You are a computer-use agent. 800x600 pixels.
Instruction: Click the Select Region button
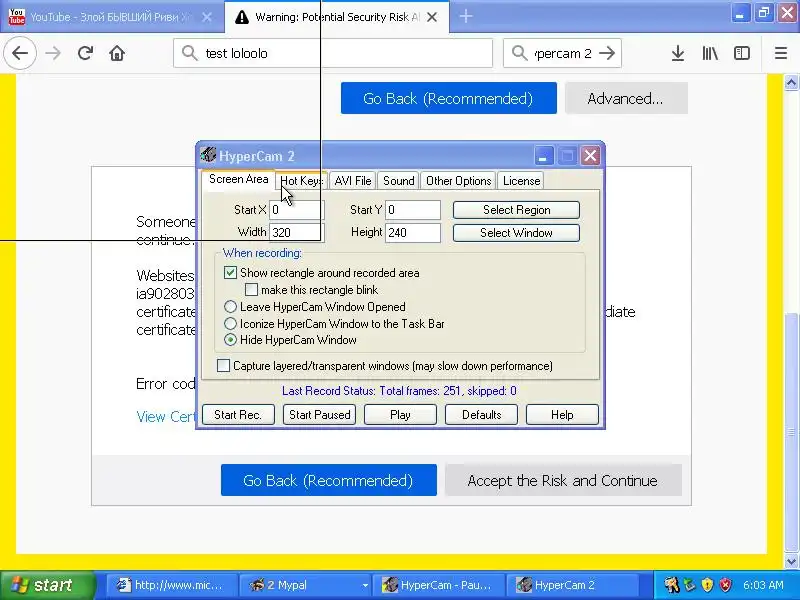pos(516,210)
